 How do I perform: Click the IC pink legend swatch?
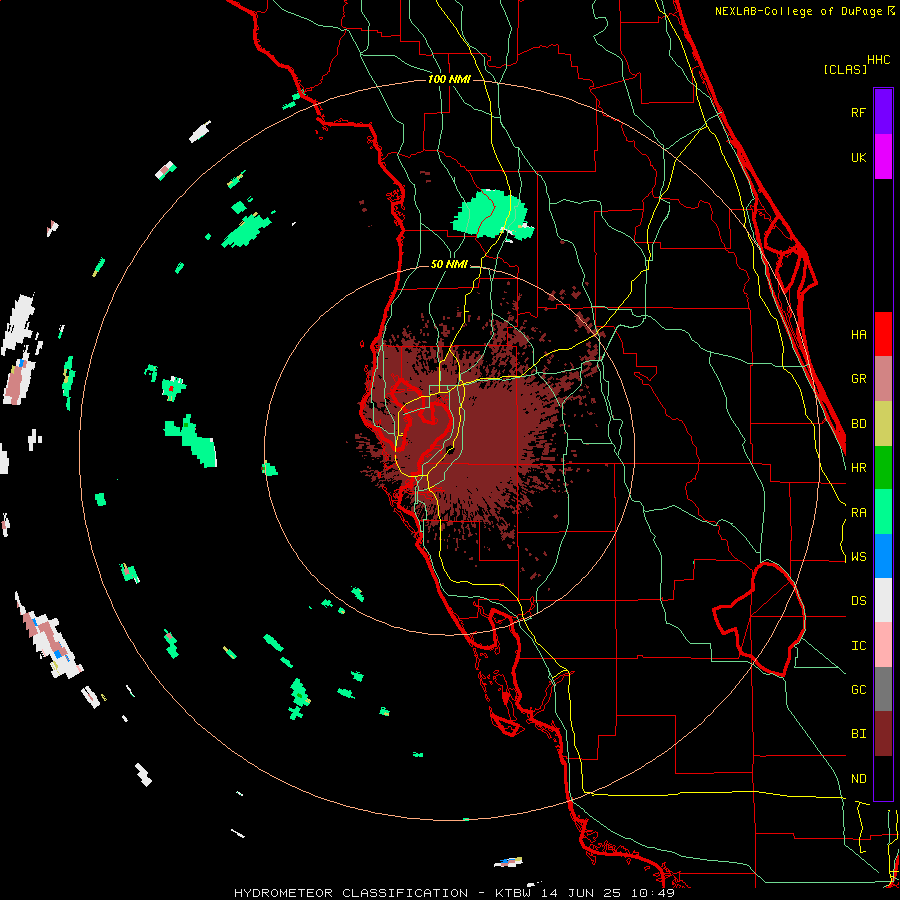pos(883,645)
